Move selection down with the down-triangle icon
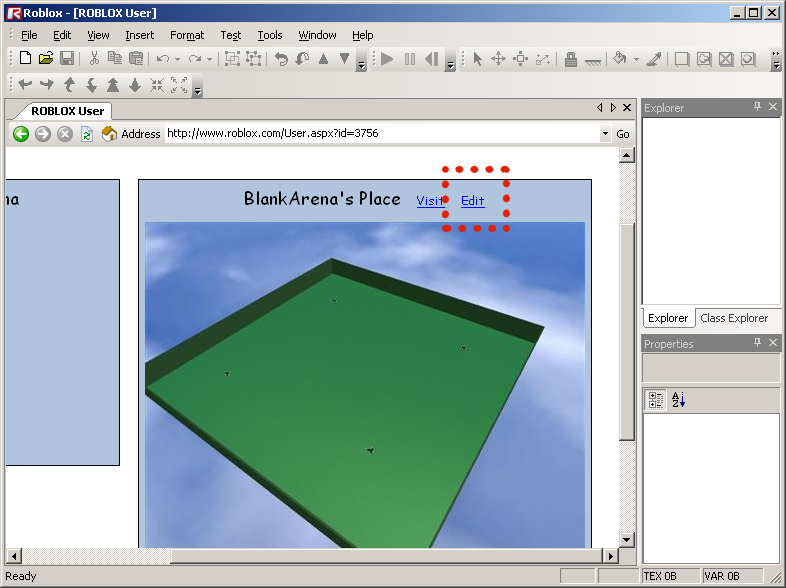The height and width of the screenshot is (588, 786). click(344, 59)
